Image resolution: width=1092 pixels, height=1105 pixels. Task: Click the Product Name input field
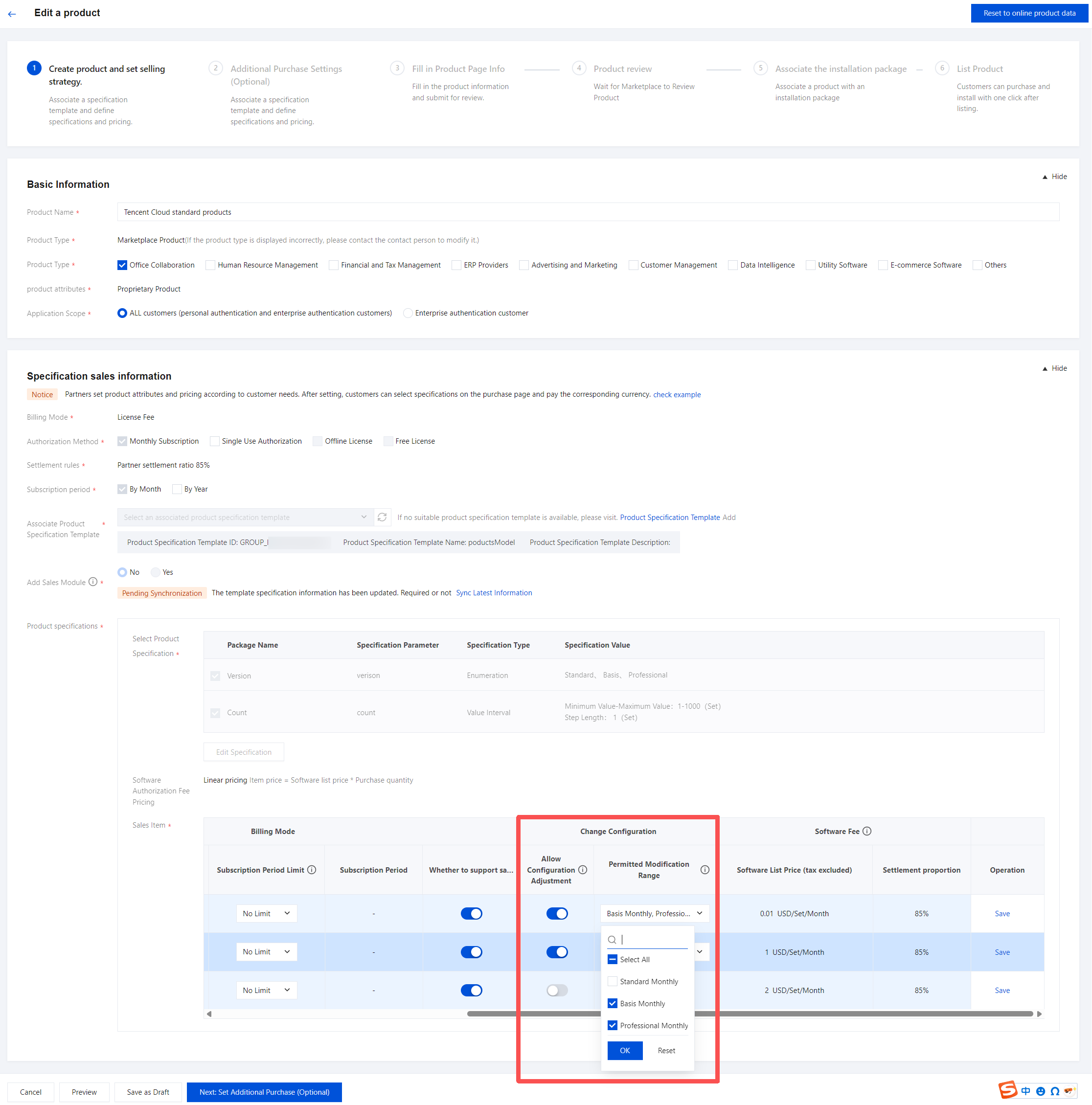coord(588,212)
